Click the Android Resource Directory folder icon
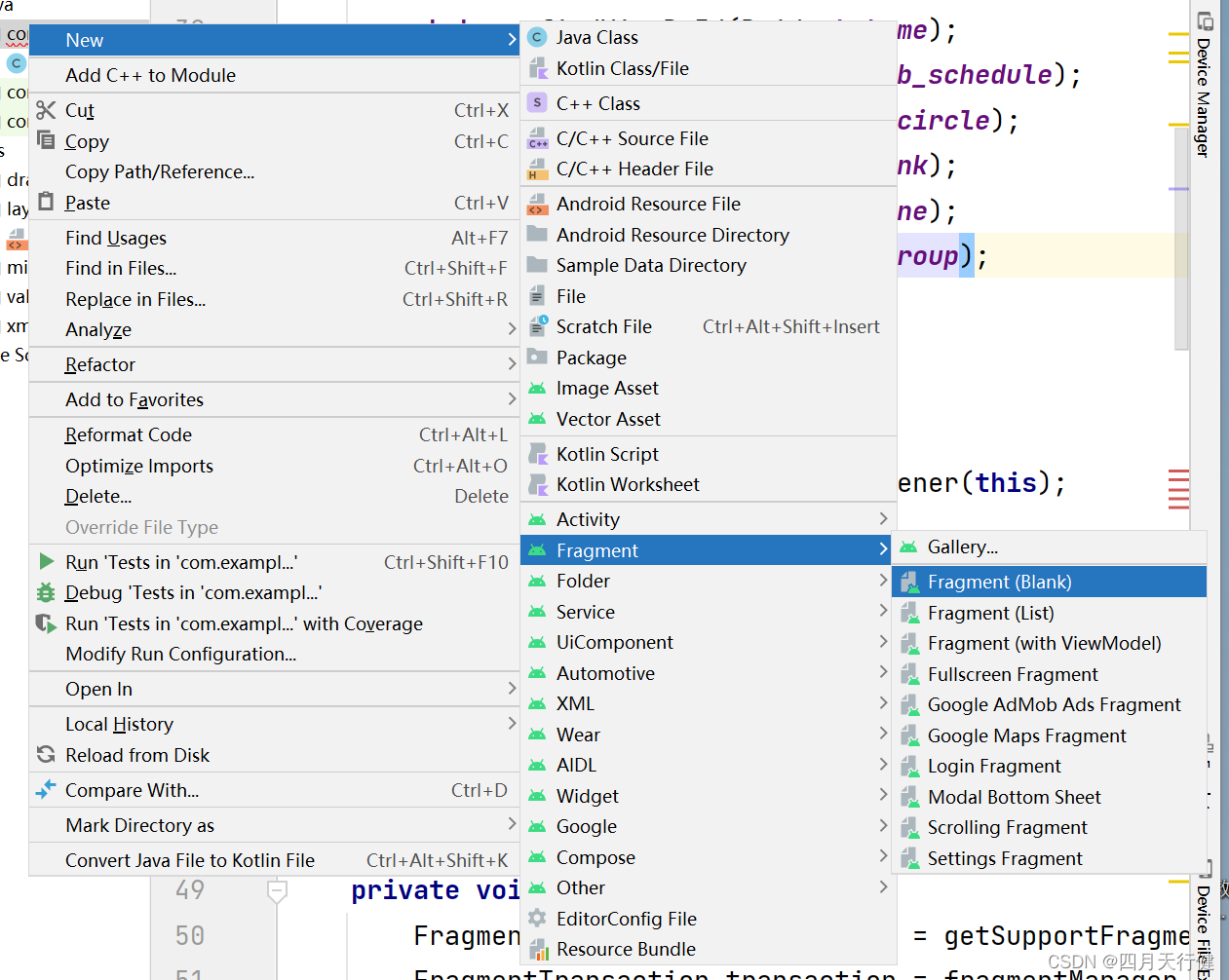The height and width of the screenshot is (980, 1229). click(537, 235)
